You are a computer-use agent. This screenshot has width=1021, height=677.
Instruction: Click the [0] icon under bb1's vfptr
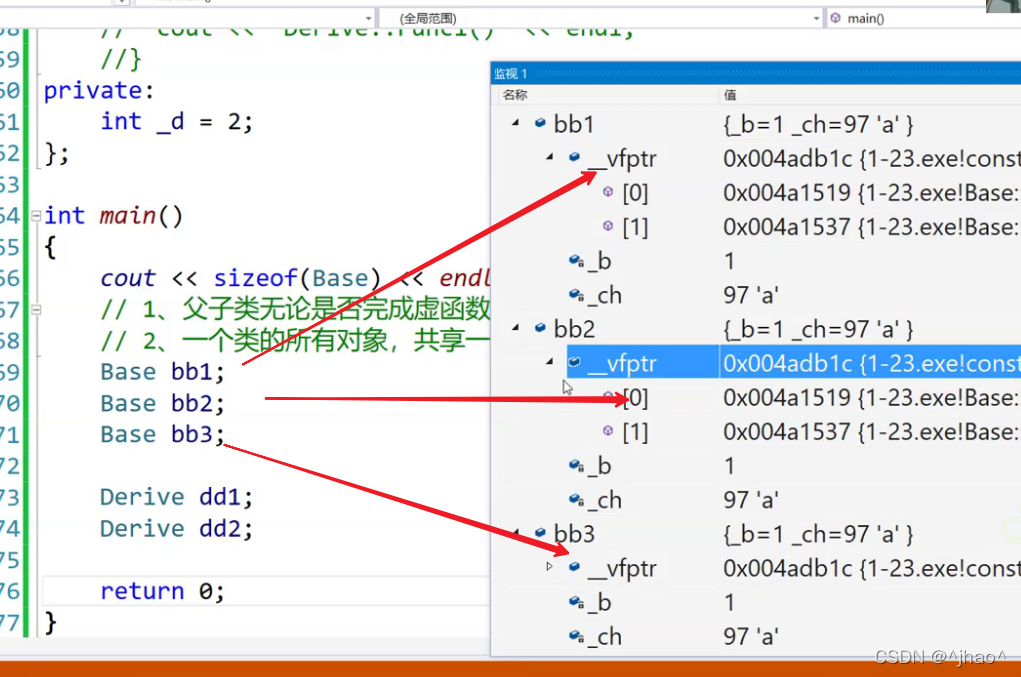(x=608, y=191)
